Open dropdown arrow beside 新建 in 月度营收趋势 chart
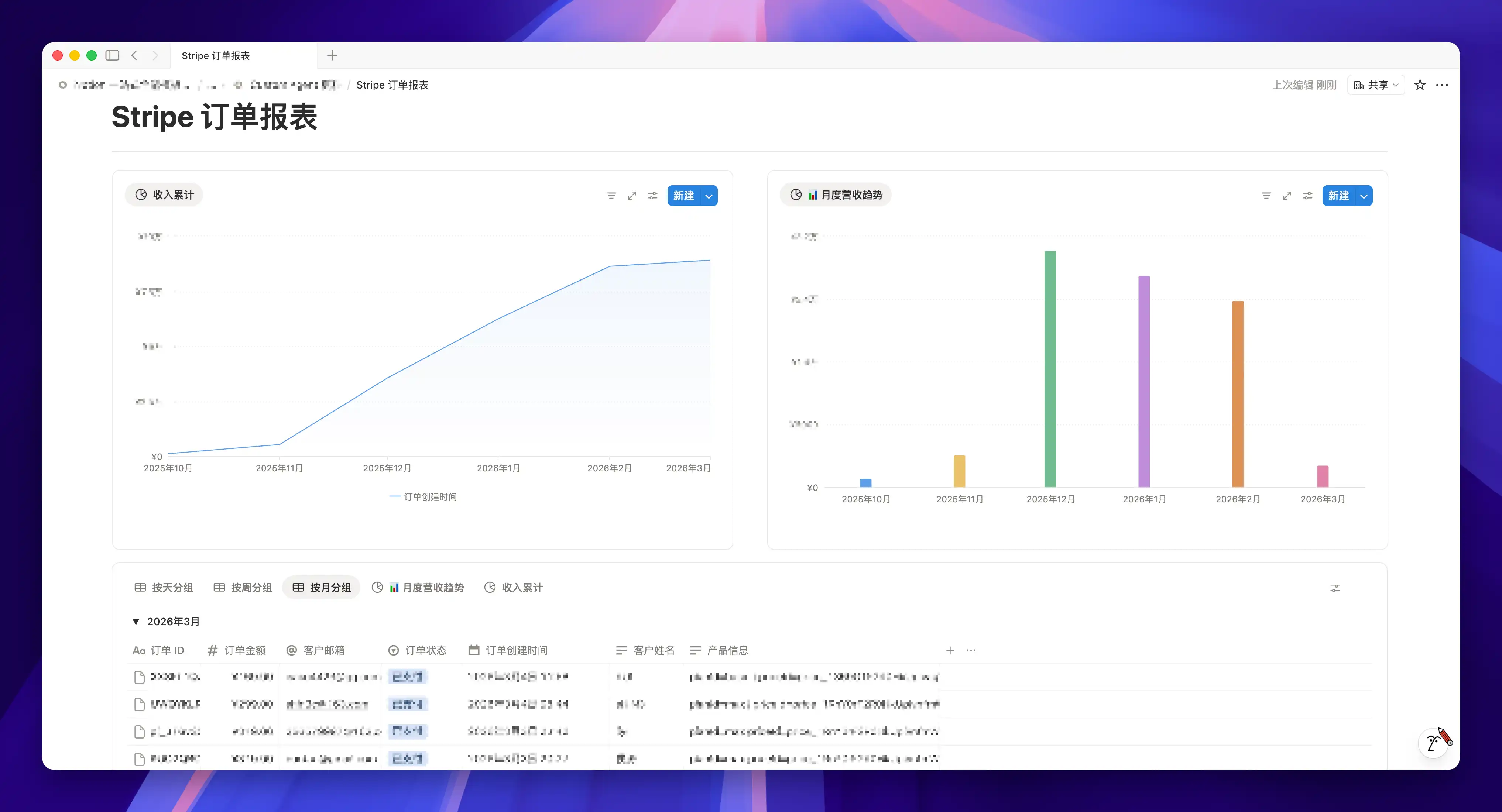 tap(1364, 196)
